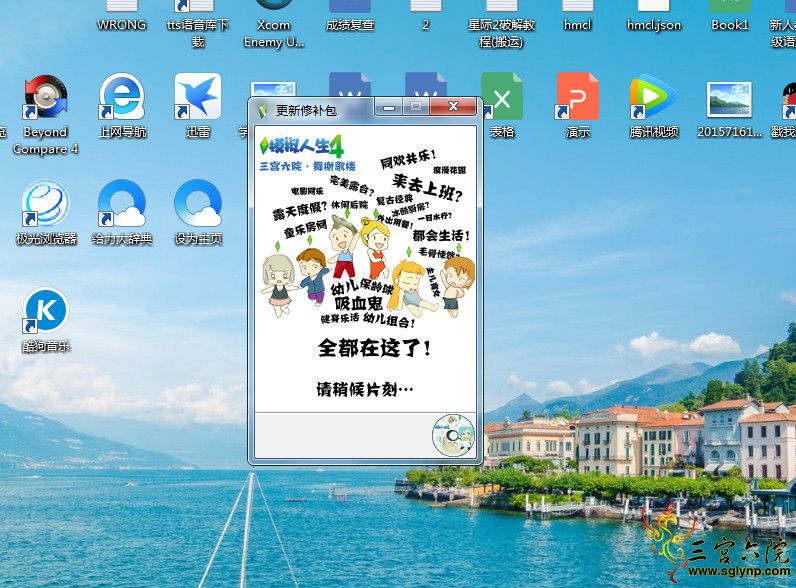This screenshot has height=588, width=796.
Task: Open the 迅雷 Thunder download app
Action: click(x=198, y=106)
